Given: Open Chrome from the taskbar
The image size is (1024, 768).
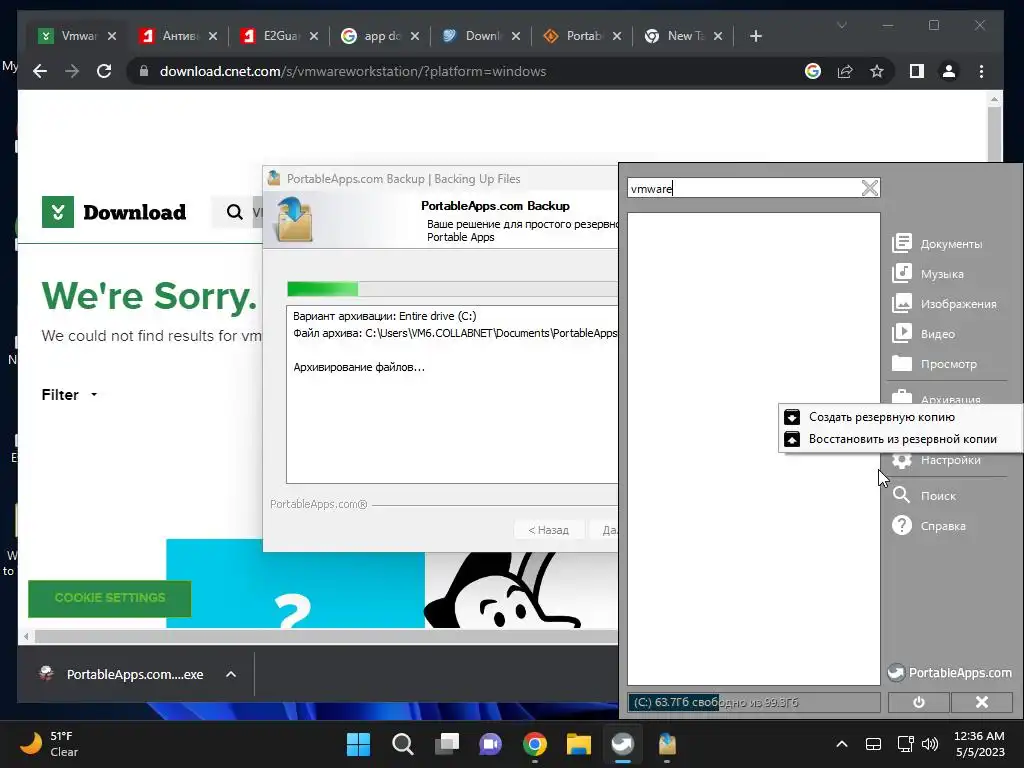Looking at the screenshot, I should [x=535, y=744].
